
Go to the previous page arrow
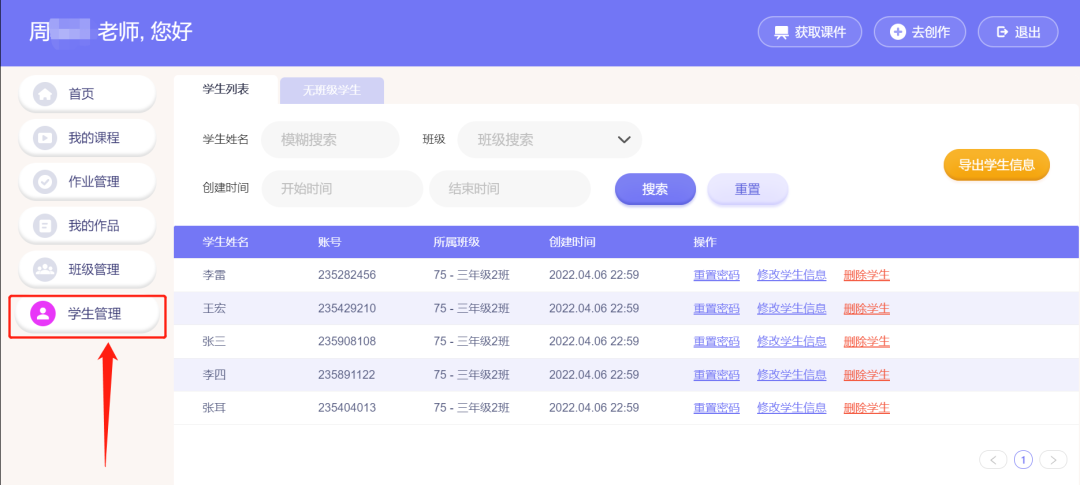(x=993, y=460)
